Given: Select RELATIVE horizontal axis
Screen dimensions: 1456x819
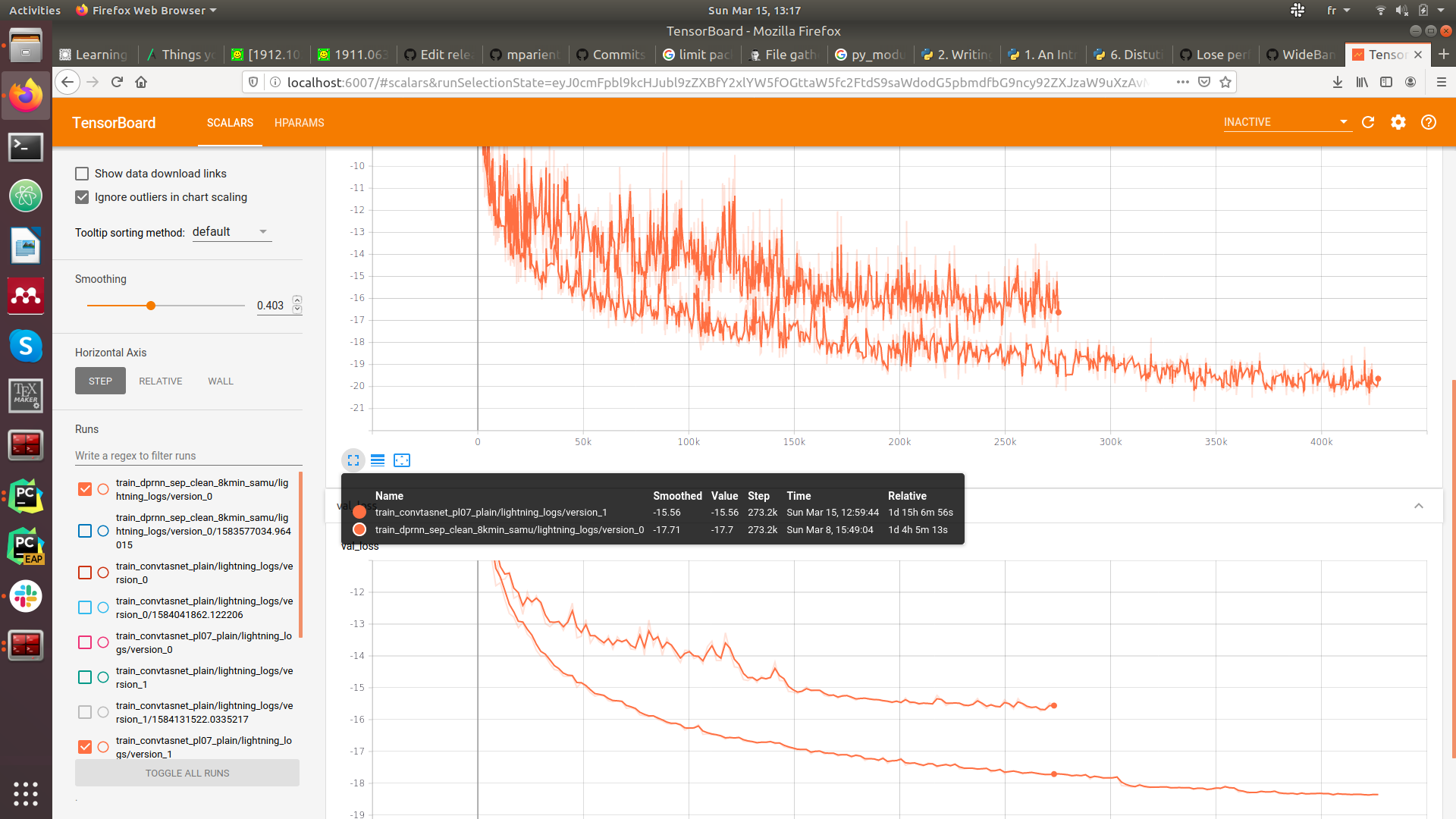Looking at the screenshot, I should (x=160, y=381).
